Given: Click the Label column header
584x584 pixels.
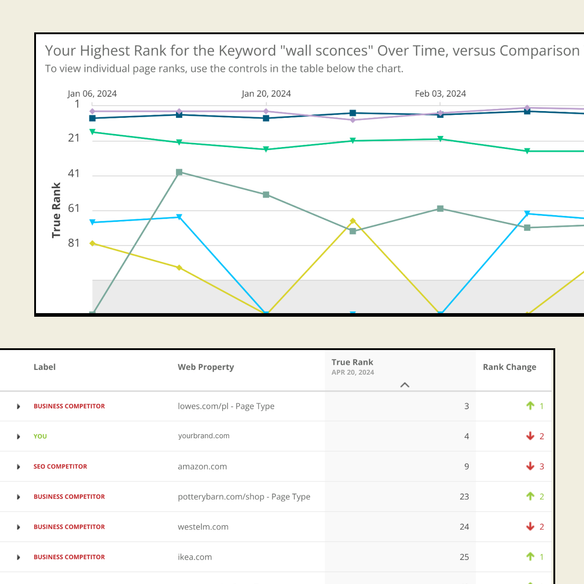Looking at the screenshot, I should [x=44, y=367].
